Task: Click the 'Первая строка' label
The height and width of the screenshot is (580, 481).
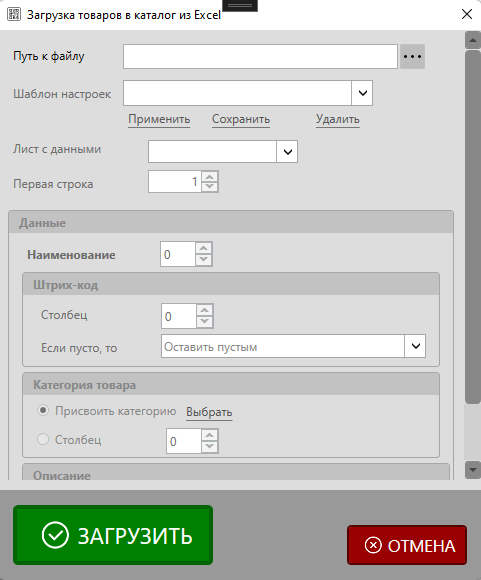Action: [53, 184]
